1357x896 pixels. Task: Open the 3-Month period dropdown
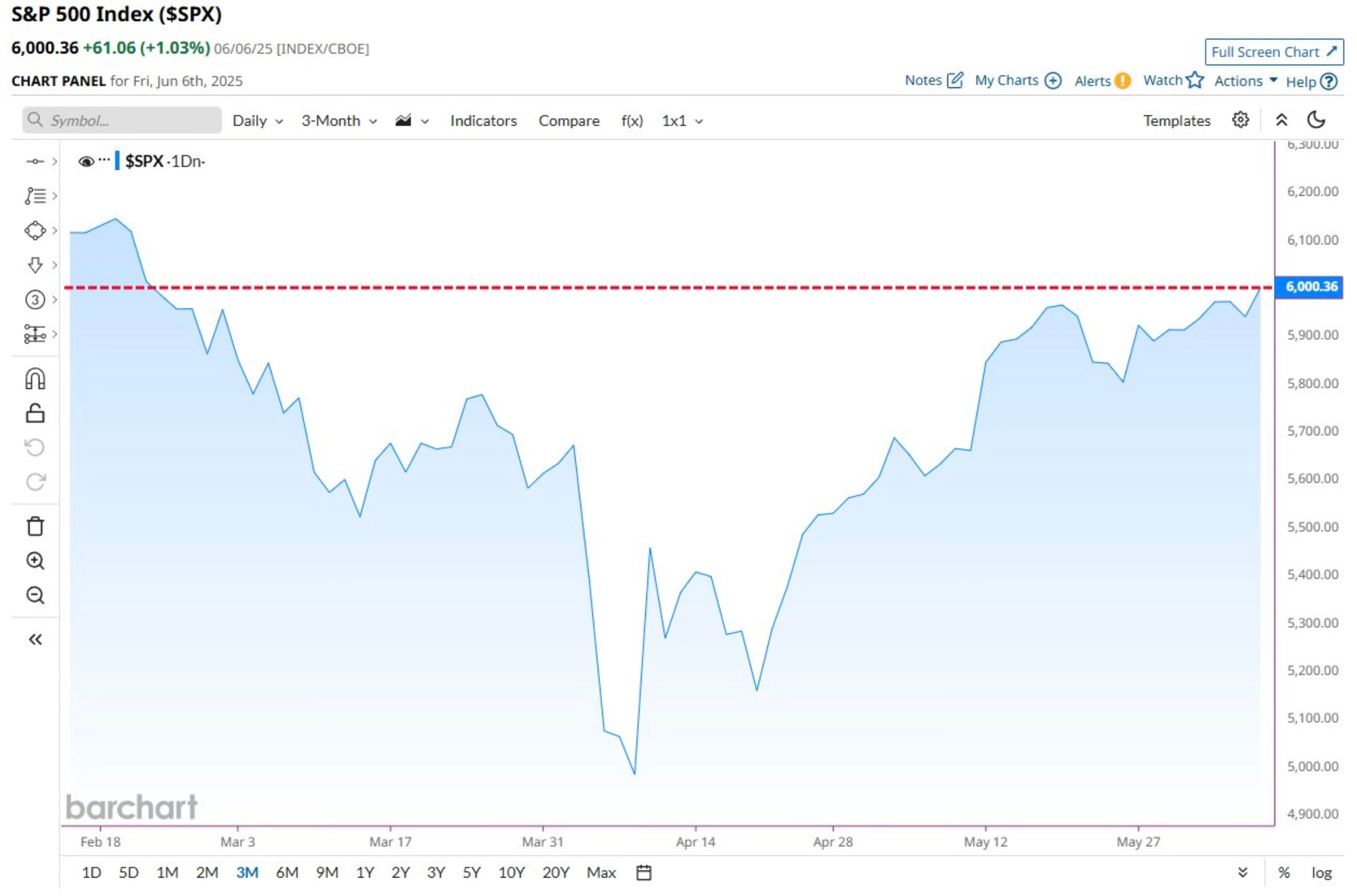point(339,121)
